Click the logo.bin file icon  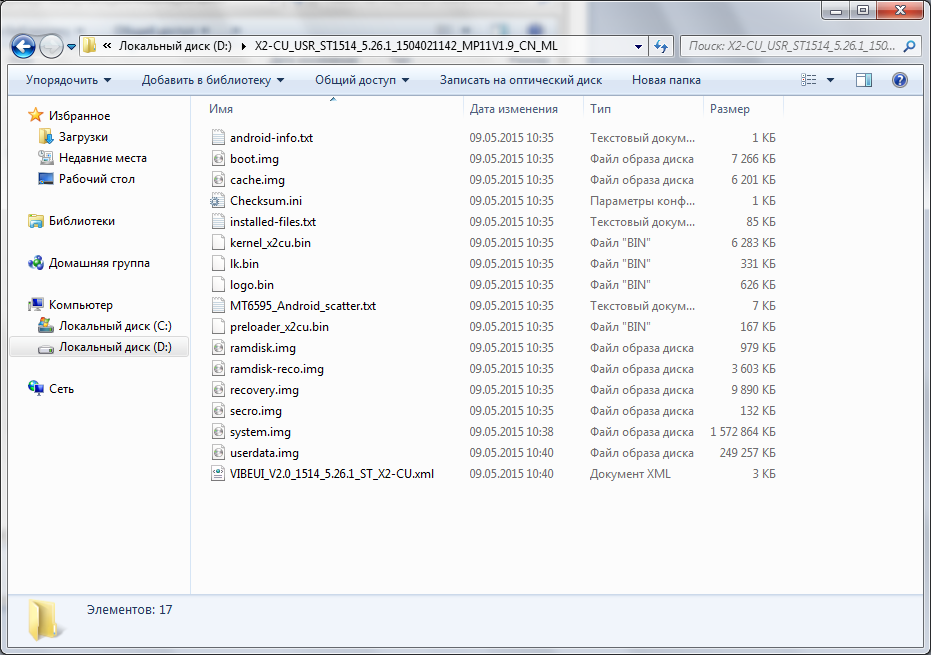click(x=218, y=284)
